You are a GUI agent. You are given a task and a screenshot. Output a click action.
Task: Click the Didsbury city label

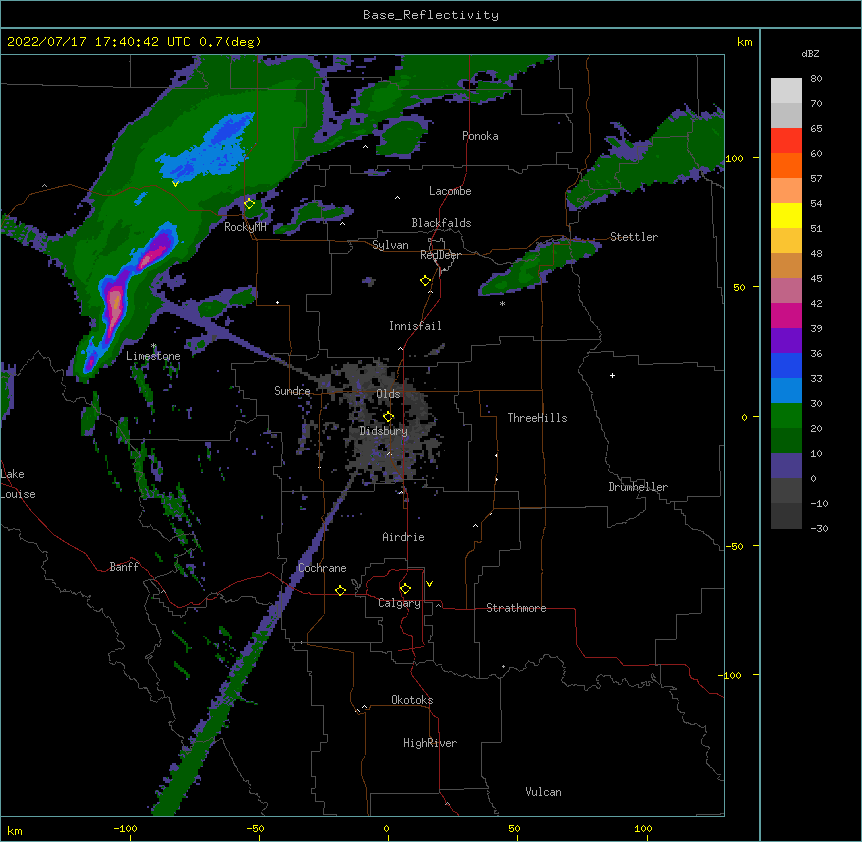(384, 431)
